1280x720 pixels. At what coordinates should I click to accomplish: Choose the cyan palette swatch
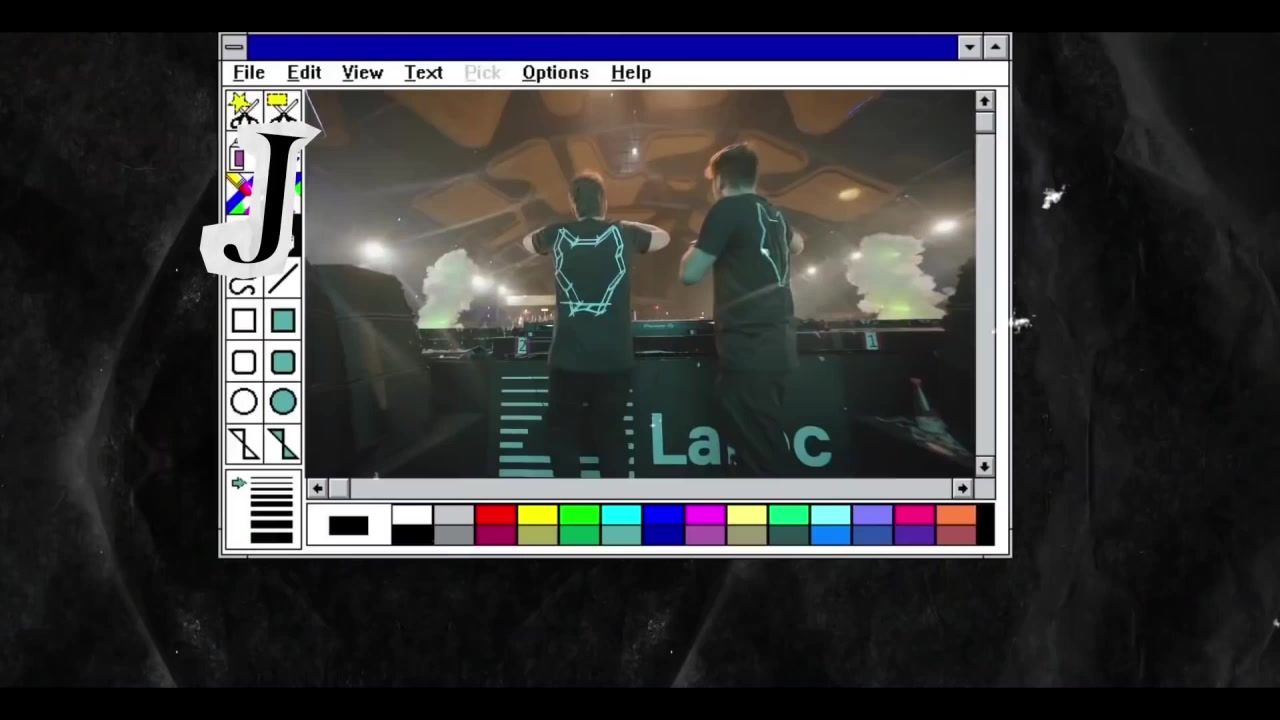[x=621, y=515]
